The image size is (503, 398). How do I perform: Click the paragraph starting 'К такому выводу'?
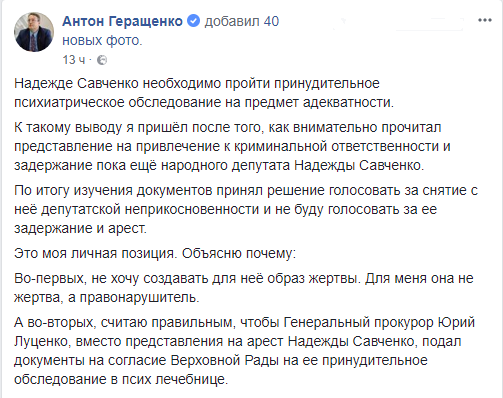pos(232,146)
